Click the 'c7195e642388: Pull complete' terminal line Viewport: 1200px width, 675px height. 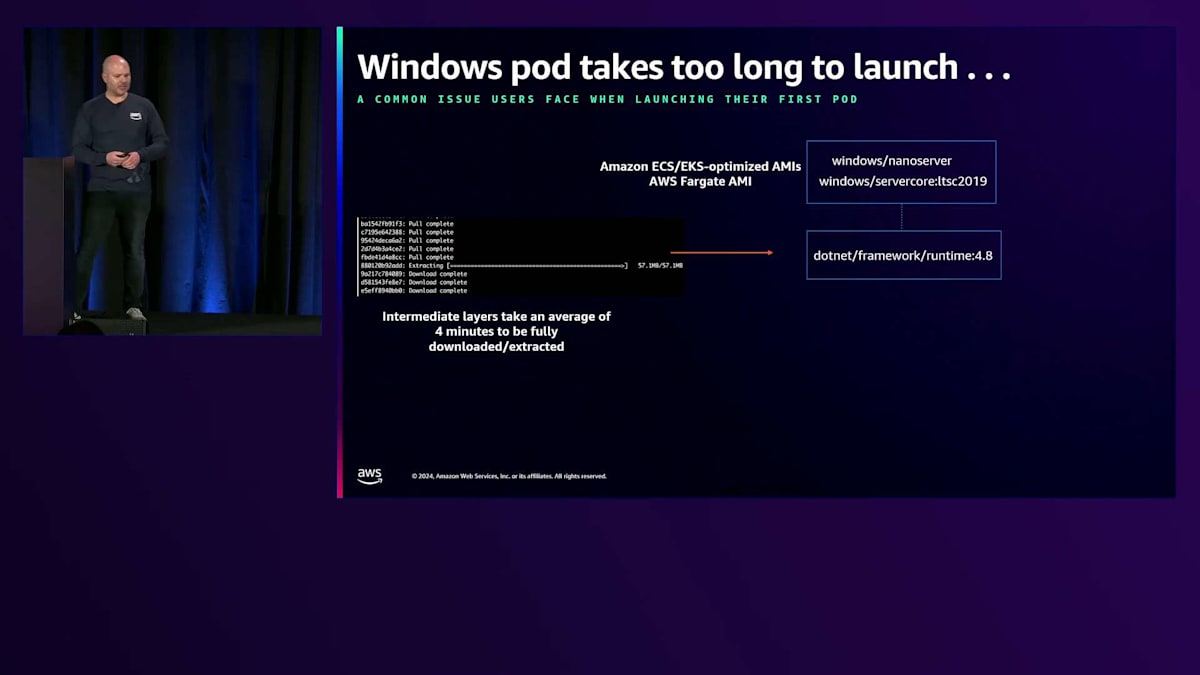(407, 232)
